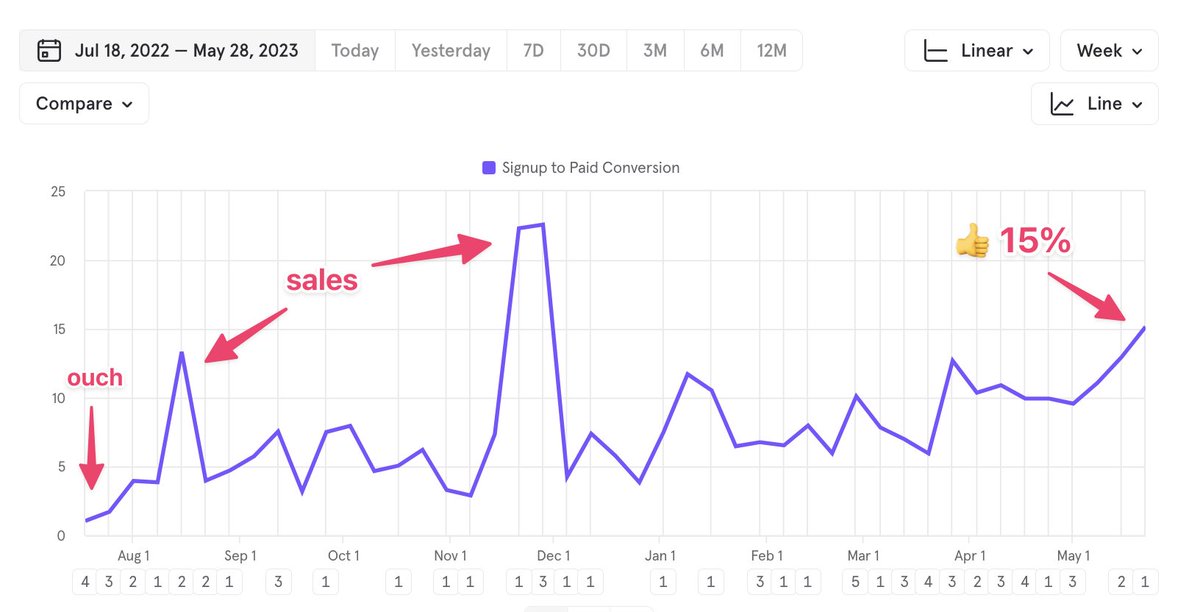Open the Week interval dropdown
This screenshot has height=612, width=1200.
(x=1109, y=50)
